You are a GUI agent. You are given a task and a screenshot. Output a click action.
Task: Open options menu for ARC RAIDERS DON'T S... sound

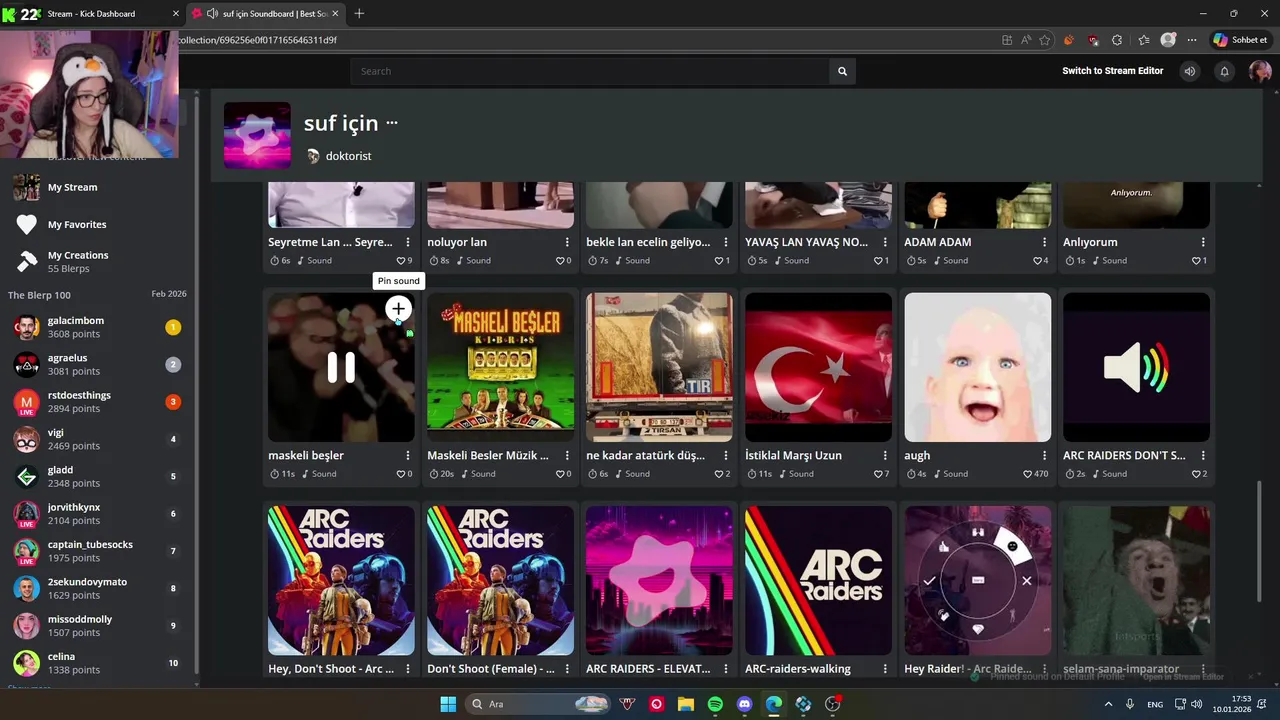(x=1203, y=455)
